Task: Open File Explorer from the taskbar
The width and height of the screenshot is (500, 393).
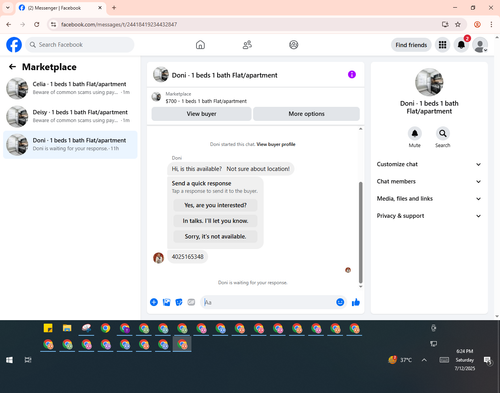Action: coord(67,328)
